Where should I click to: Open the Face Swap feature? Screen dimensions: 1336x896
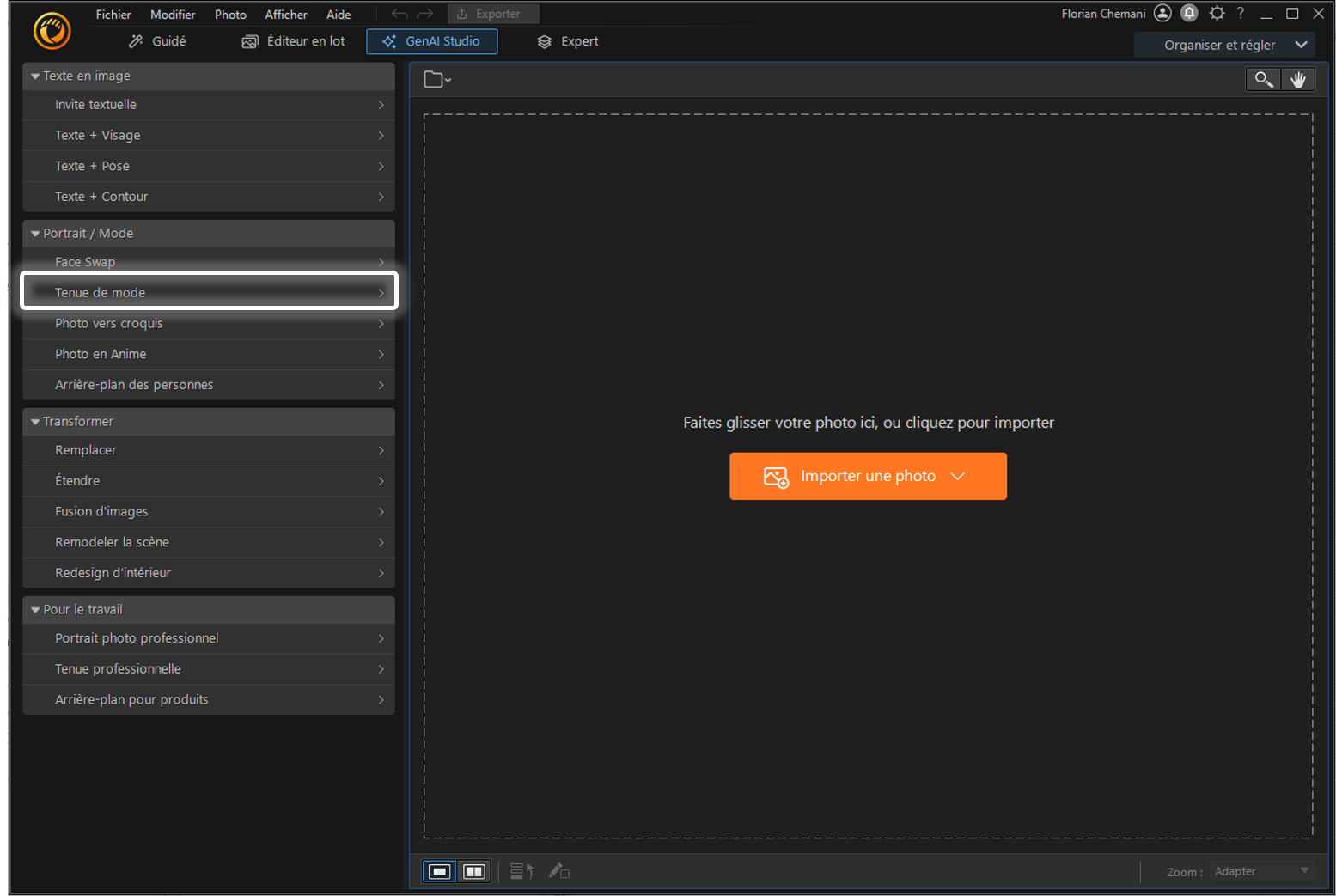point(209,262)
